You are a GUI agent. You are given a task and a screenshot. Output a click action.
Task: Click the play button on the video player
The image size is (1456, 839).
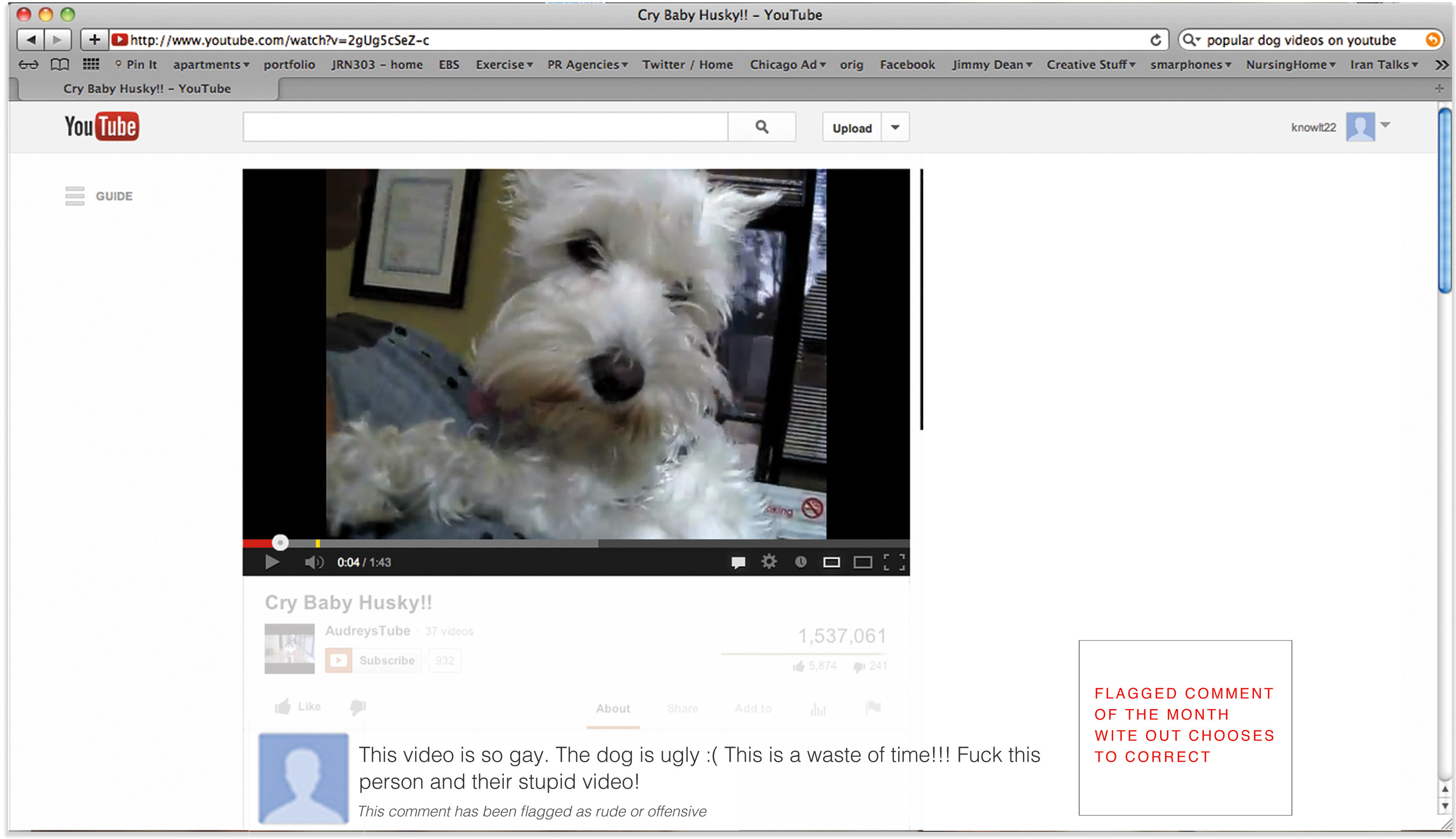point(273,562)
